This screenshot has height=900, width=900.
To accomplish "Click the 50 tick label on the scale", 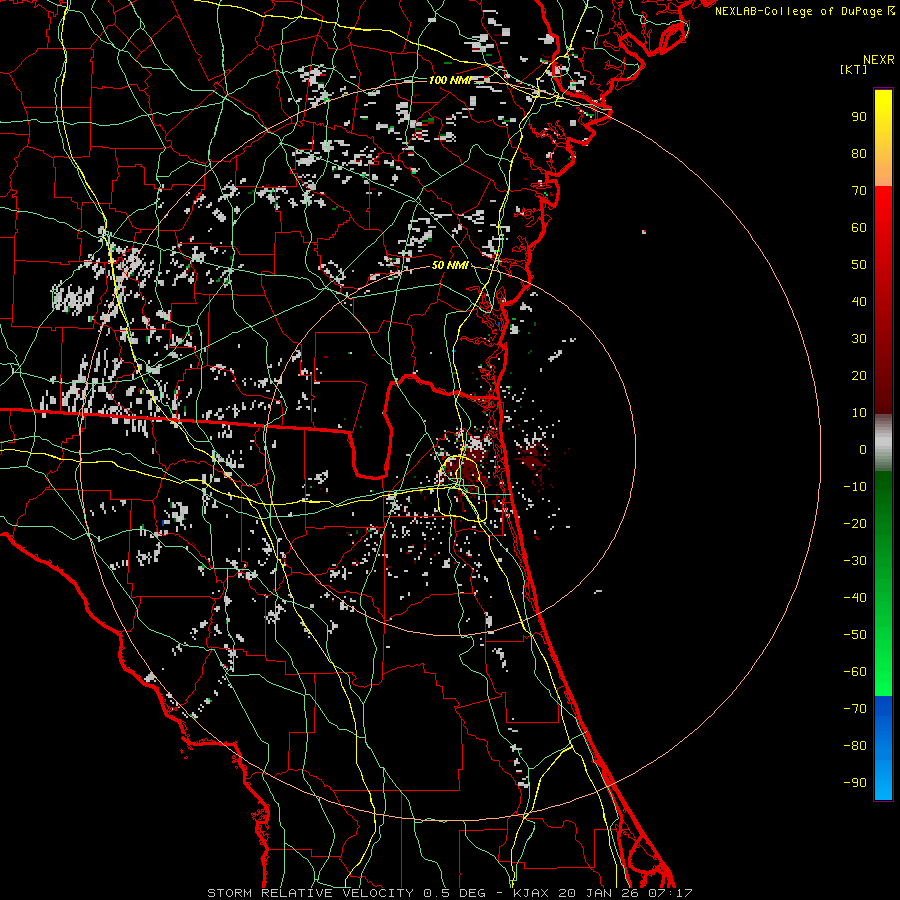I will [859, 264].
